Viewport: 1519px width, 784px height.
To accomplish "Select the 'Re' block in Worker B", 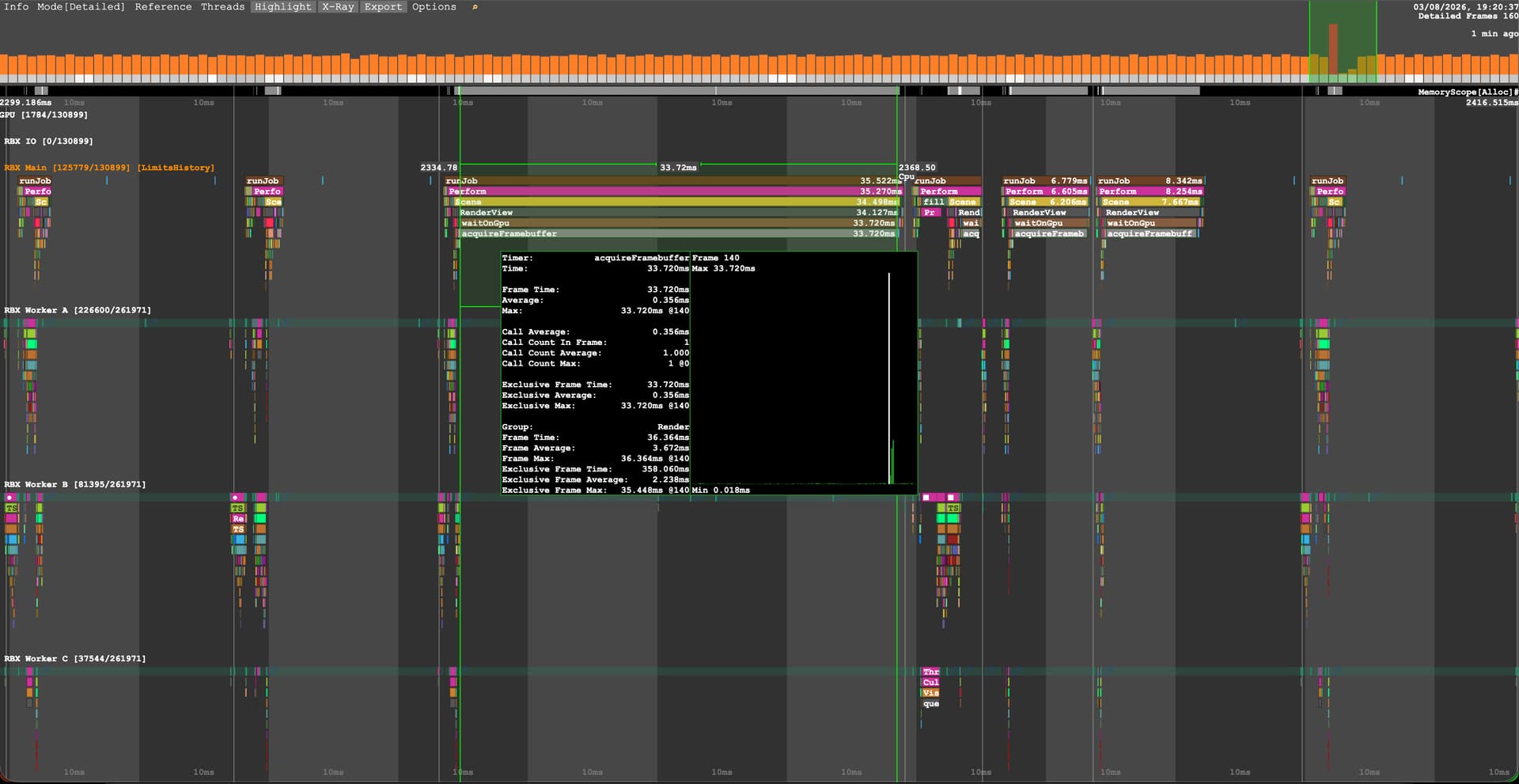I will 238,519.
